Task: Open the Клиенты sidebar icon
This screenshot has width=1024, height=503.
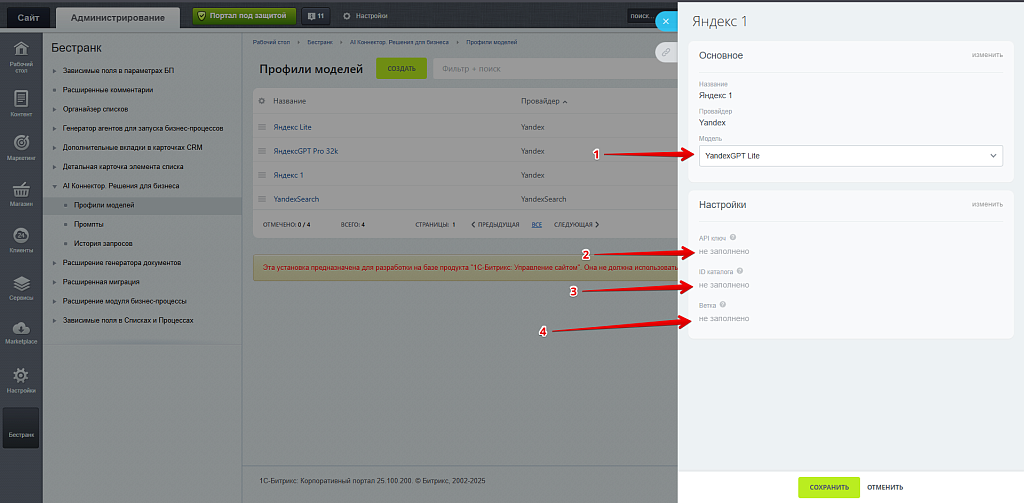Action: click(x=21, y=239)
